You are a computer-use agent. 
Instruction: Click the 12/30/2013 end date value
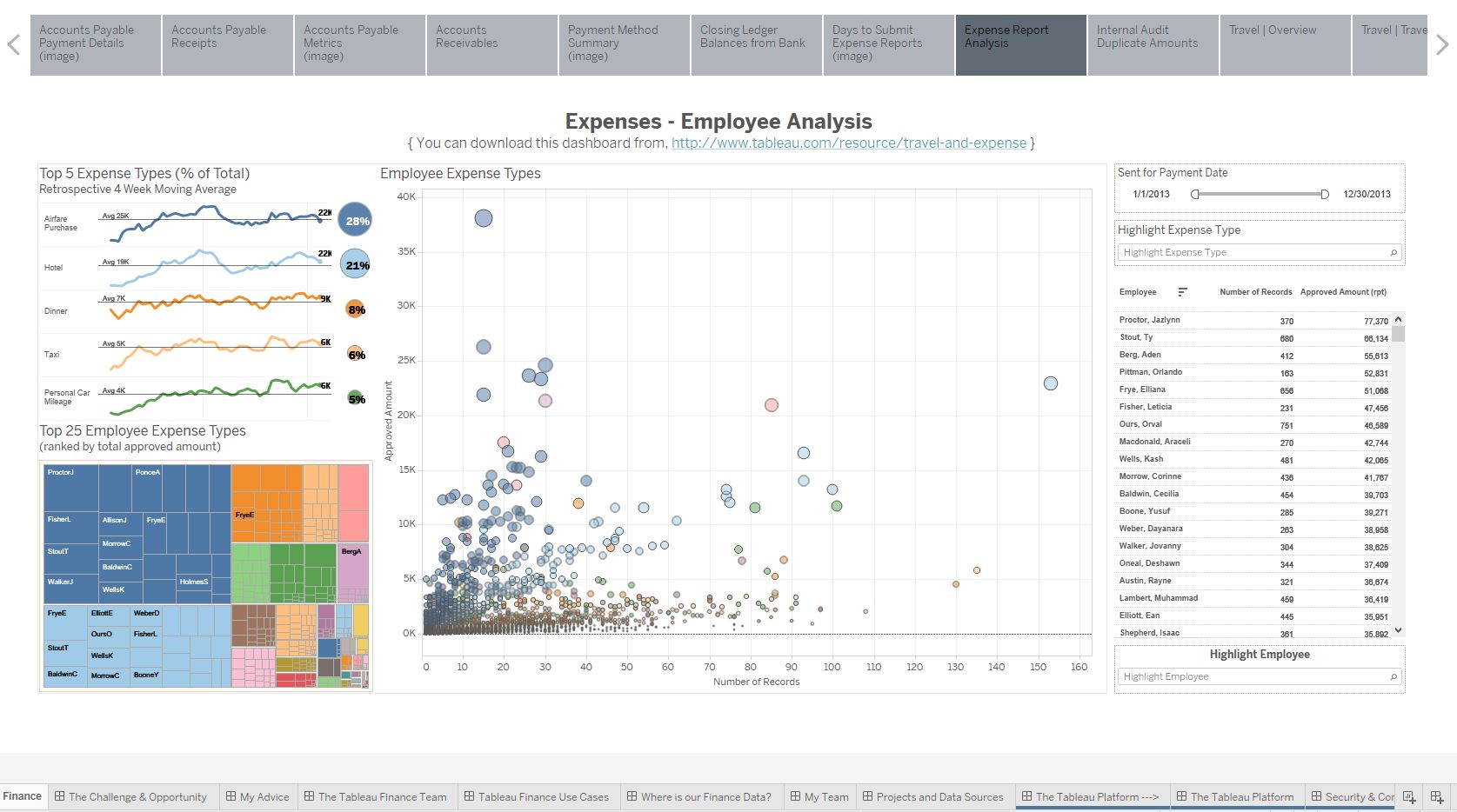1367,194
